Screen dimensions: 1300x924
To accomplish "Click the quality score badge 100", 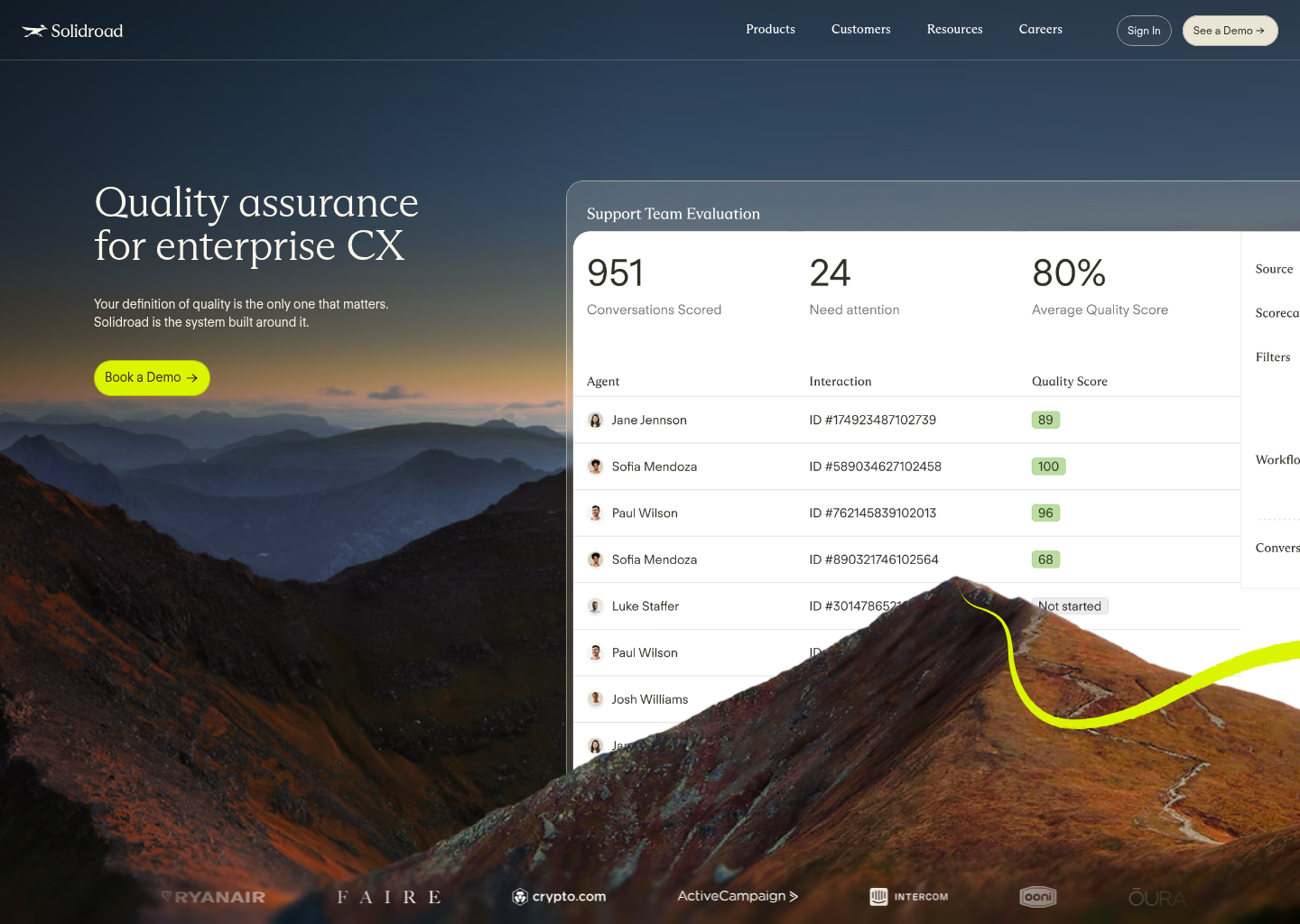I will point(1049,467).
